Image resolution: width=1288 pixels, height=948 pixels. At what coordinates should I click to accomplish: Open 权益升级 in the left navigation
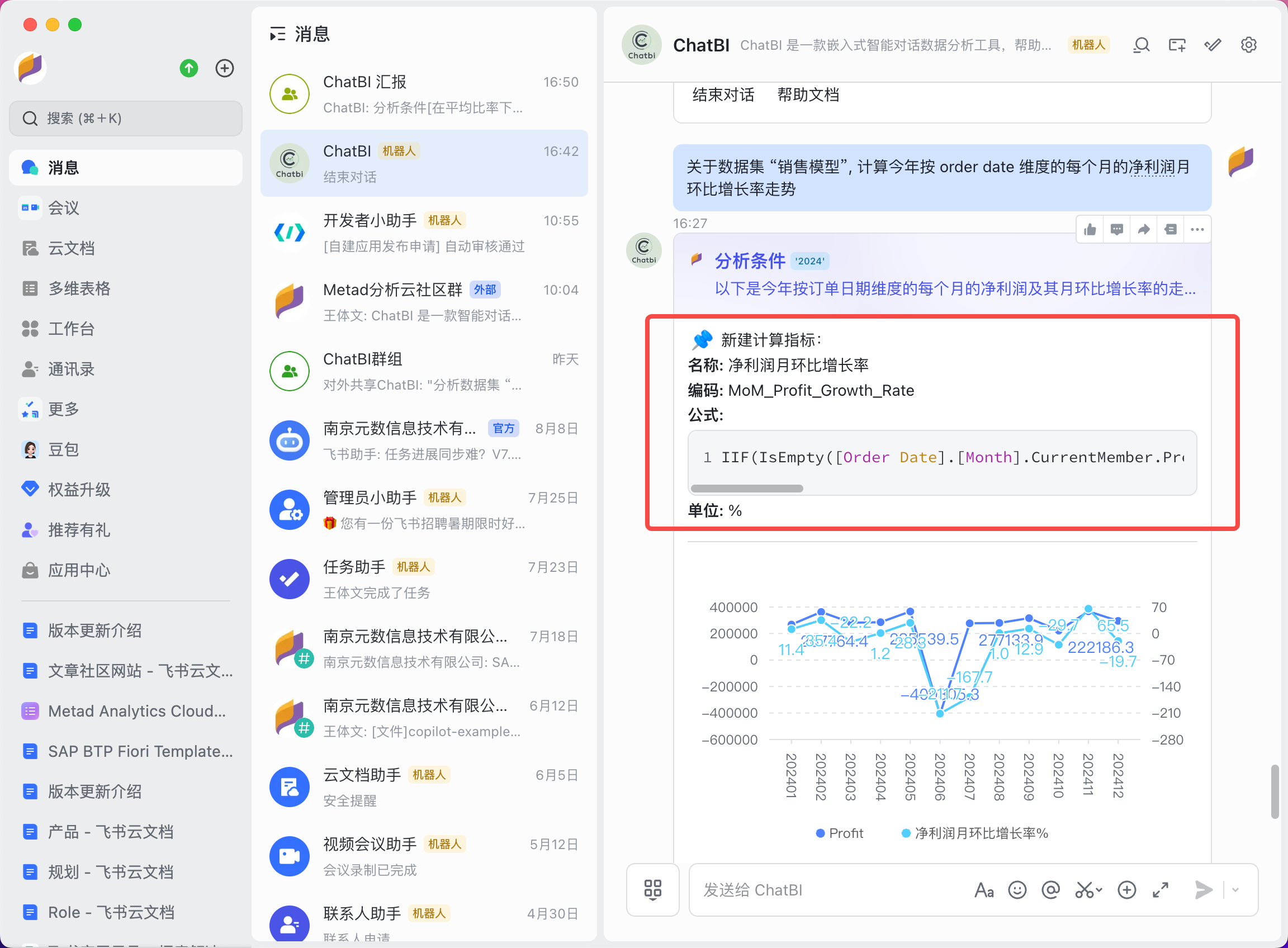pyautogui.click(x=126, y=490)
